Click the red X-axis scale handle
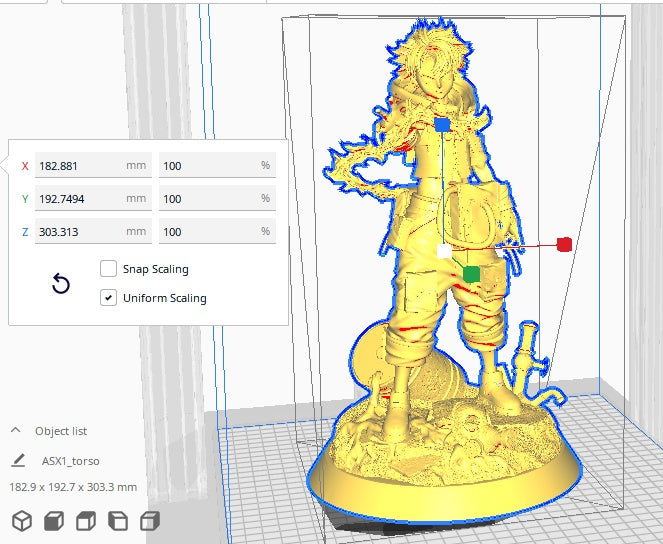 click(564, 244)
